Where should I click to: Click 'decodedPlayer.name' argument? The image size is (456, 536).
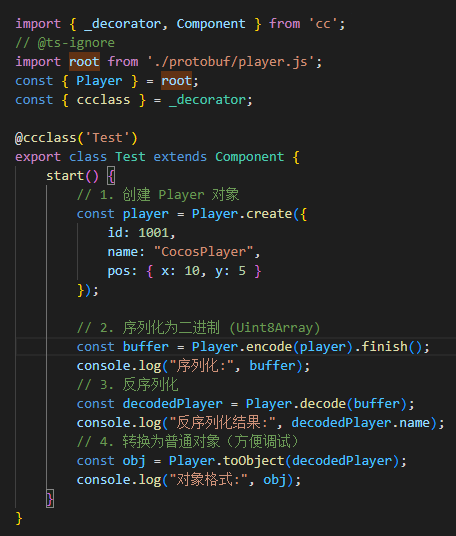361,423
